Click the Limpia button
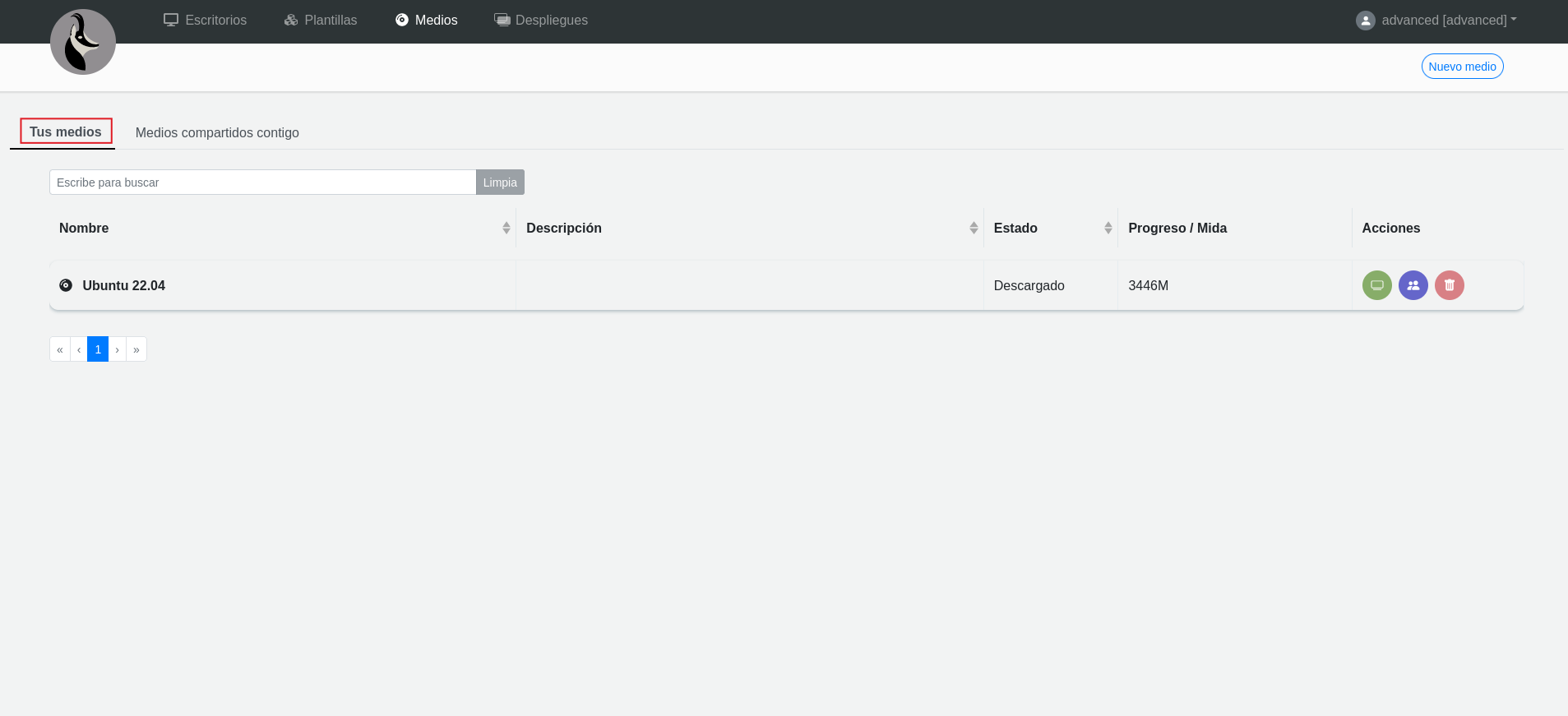 click(x=500, y=182)
